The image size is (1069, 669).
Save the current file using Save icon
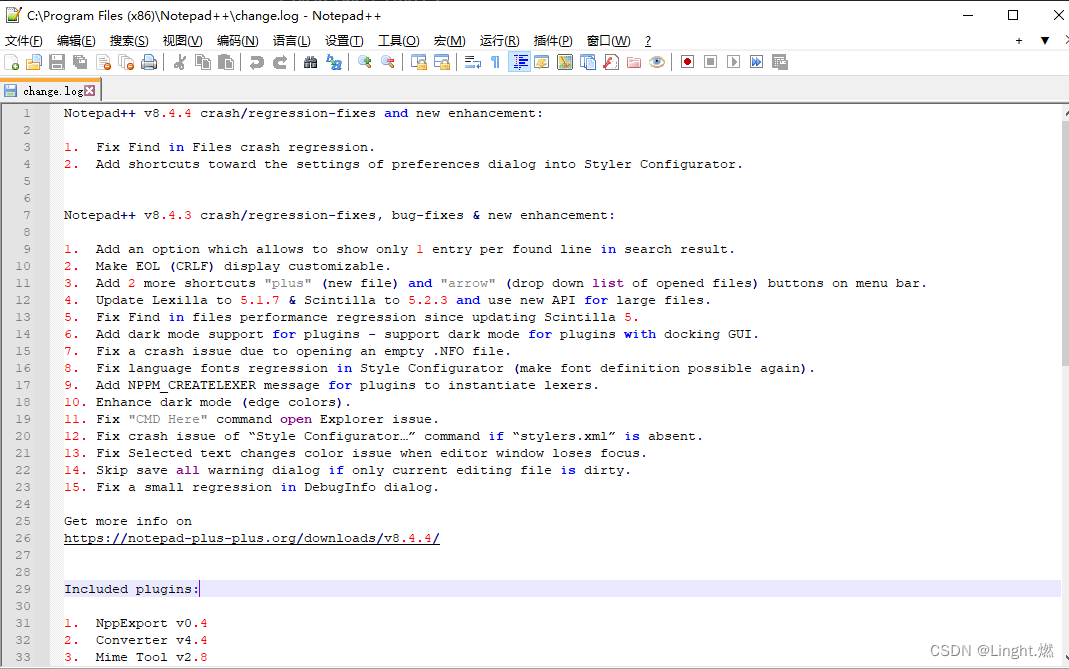(57, 63)
